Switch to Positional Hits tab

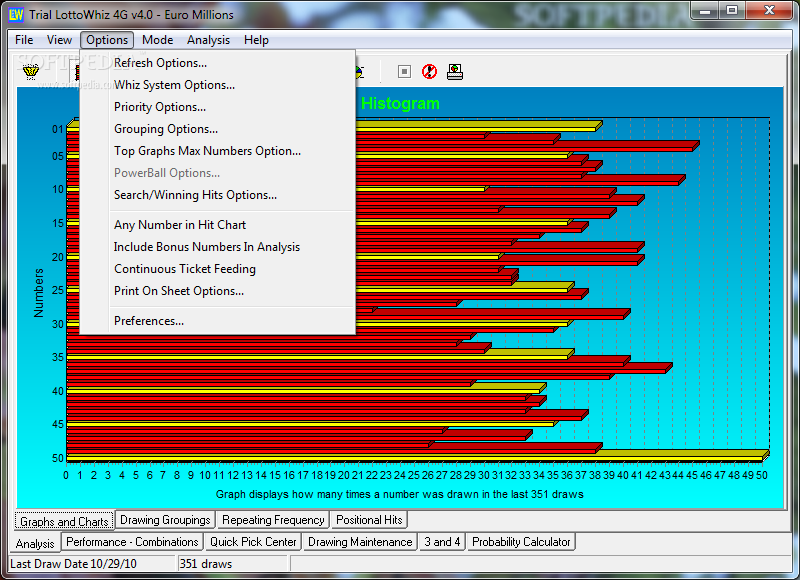coord(369,520)
